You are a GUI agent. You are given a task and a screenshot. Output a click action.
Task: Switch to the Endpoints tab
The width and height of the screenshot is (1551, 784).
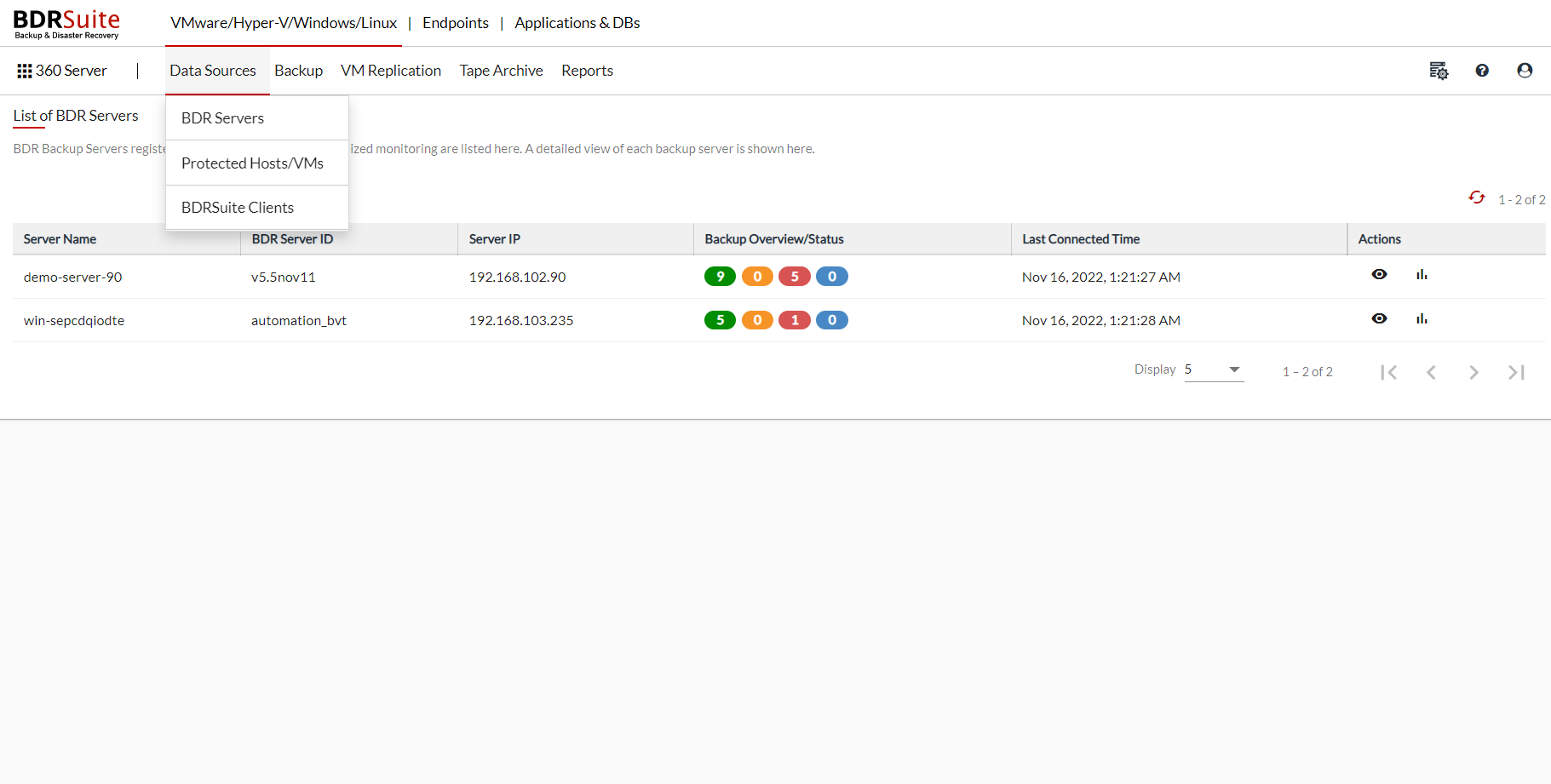pyautogui.click(x=456, y=23)
